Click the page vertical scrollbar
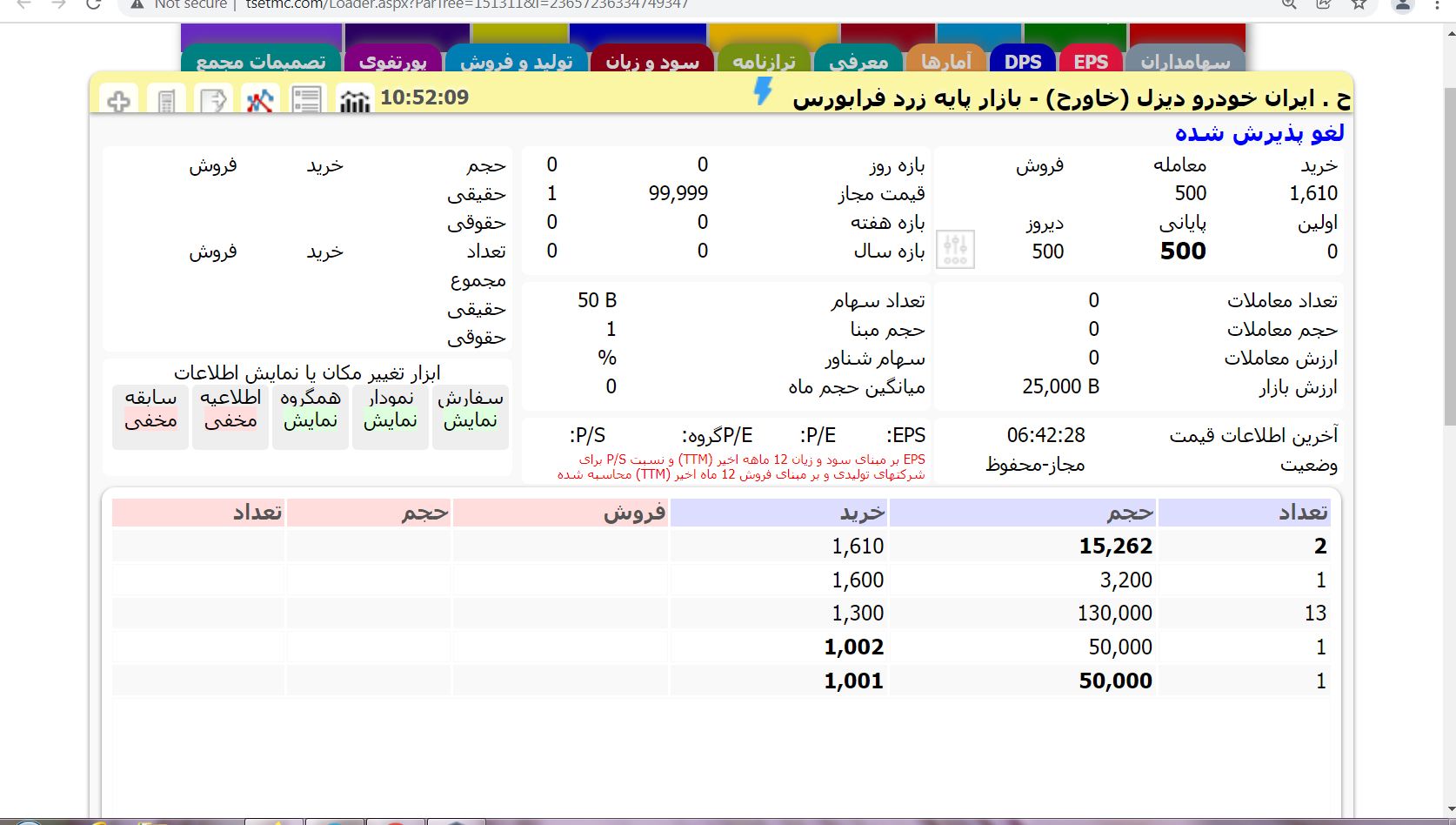 pyautogui.click(x=1449, y=257)
